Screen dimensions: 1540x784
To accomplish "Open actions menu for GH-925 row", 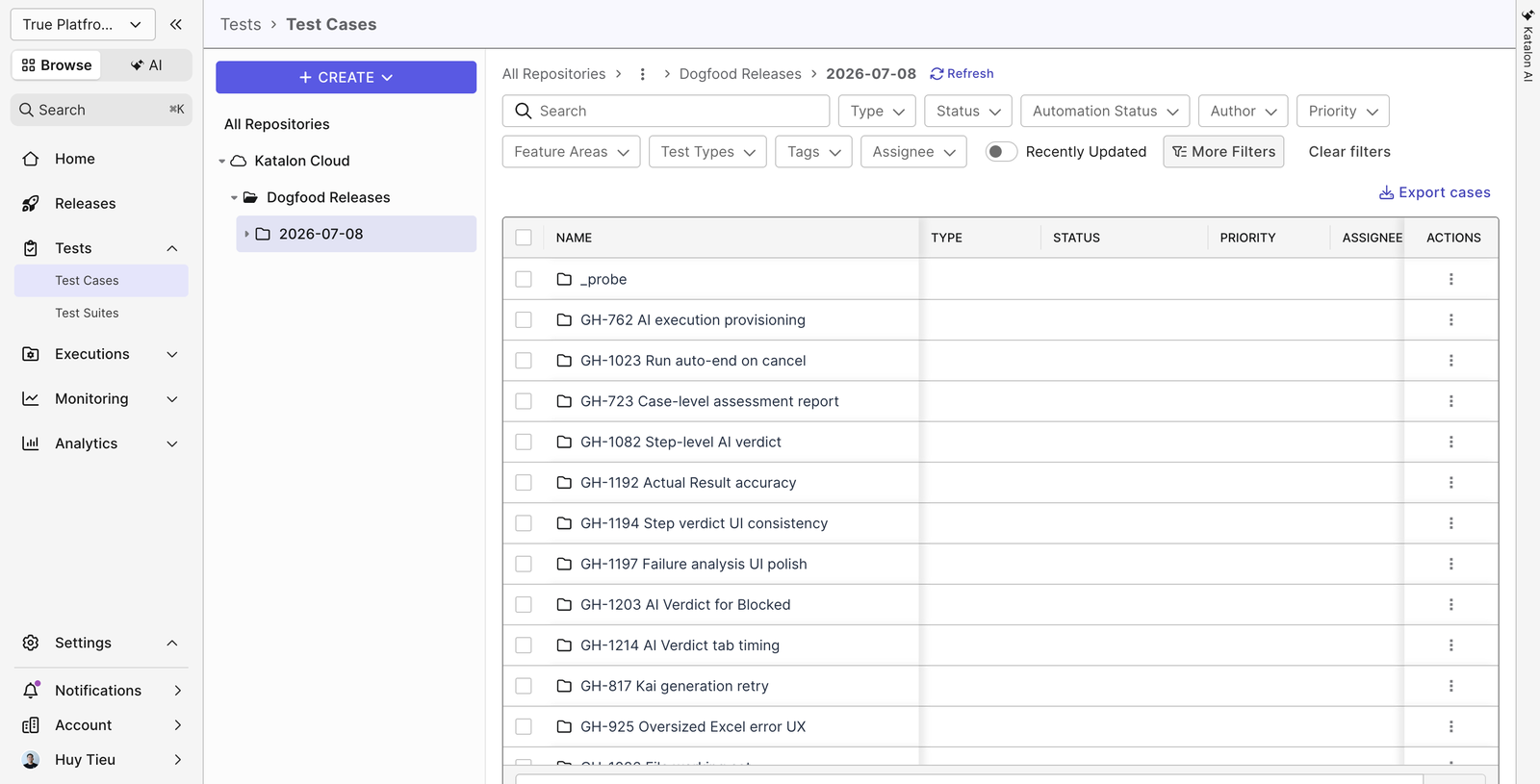I will (1451, 726).
